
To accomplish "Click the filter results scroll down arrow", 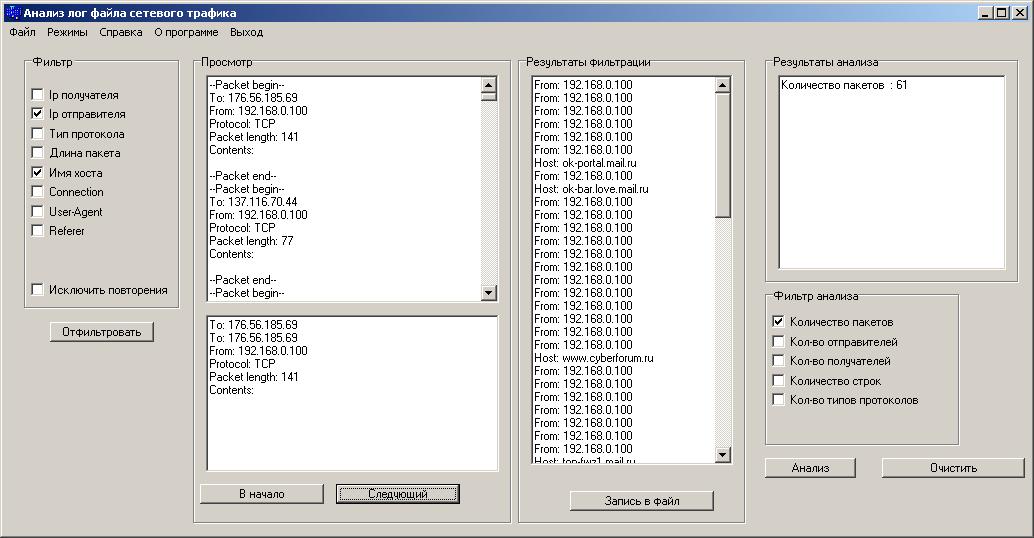I will coord(723,454).
